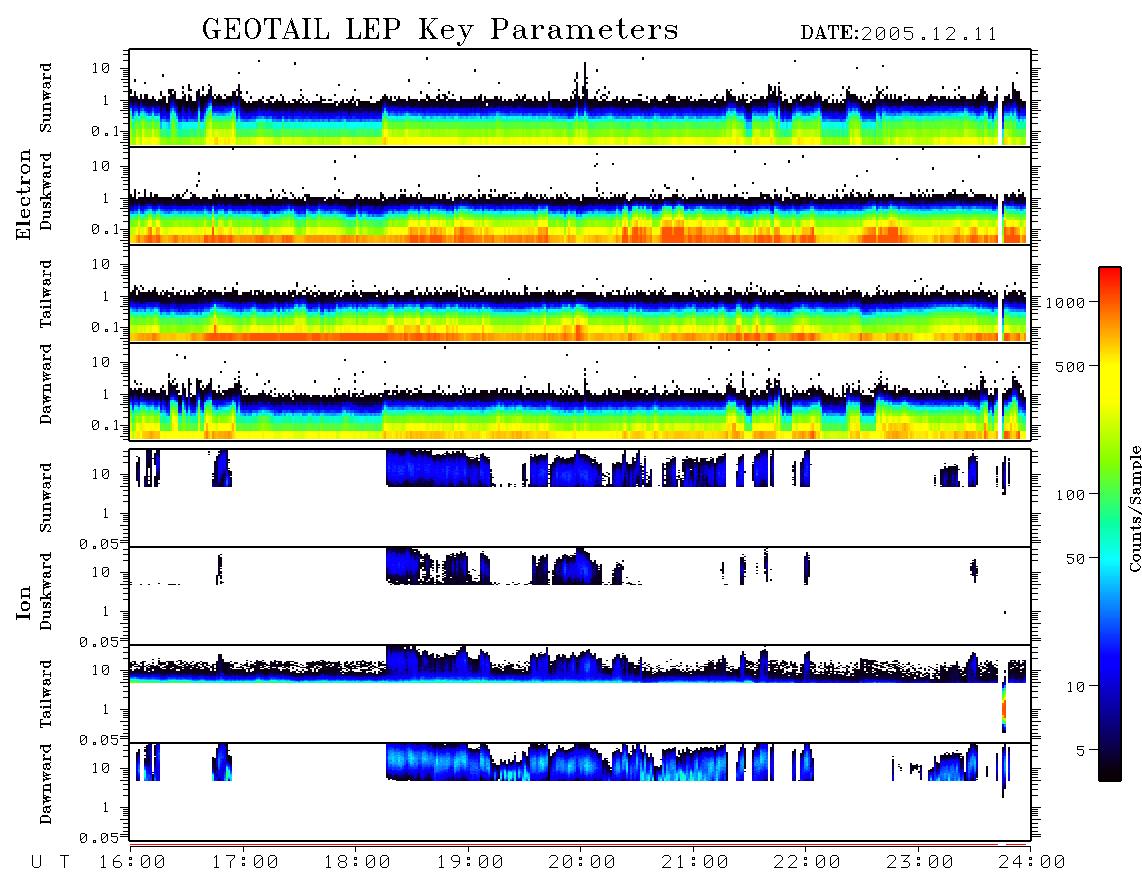The image size is (1142, 880).
Task: Click the 19:00 time axis tick label
Action: pyautogui.click(x=470, y=863)
